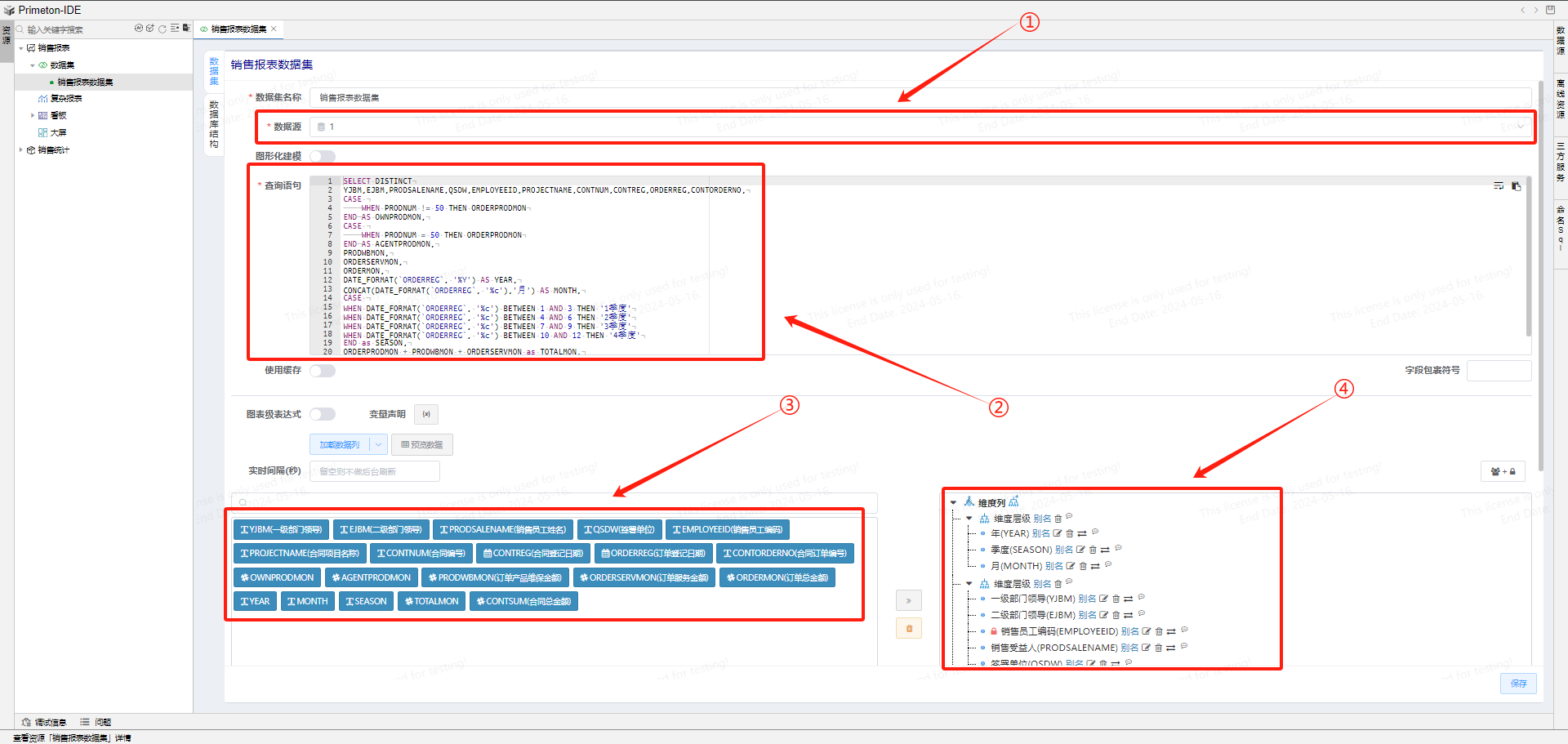The image size is (1568, 744).
Task: Click the swap icon next to 月(MONTH)
Action: (1095, 567)
